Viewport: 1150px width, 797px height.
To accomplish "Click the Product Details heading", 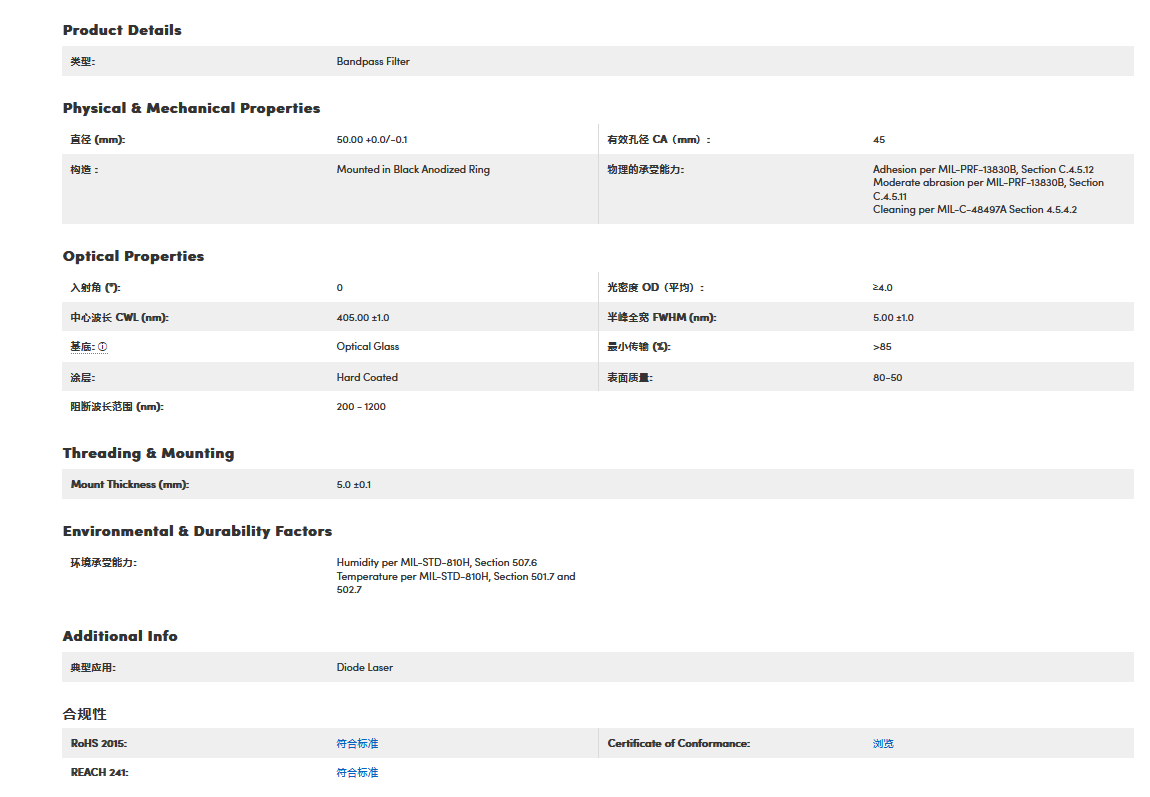I will [x=122, y=30].
